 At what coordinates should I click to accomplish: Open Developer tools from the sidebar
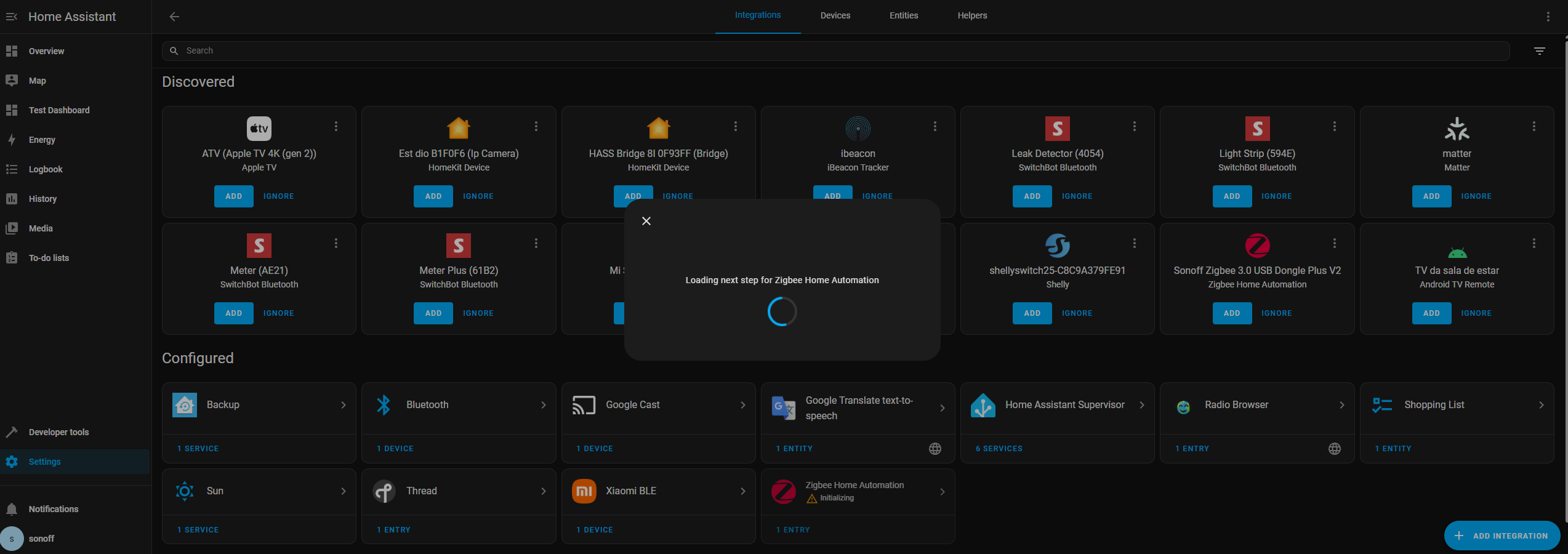[12, 432]
